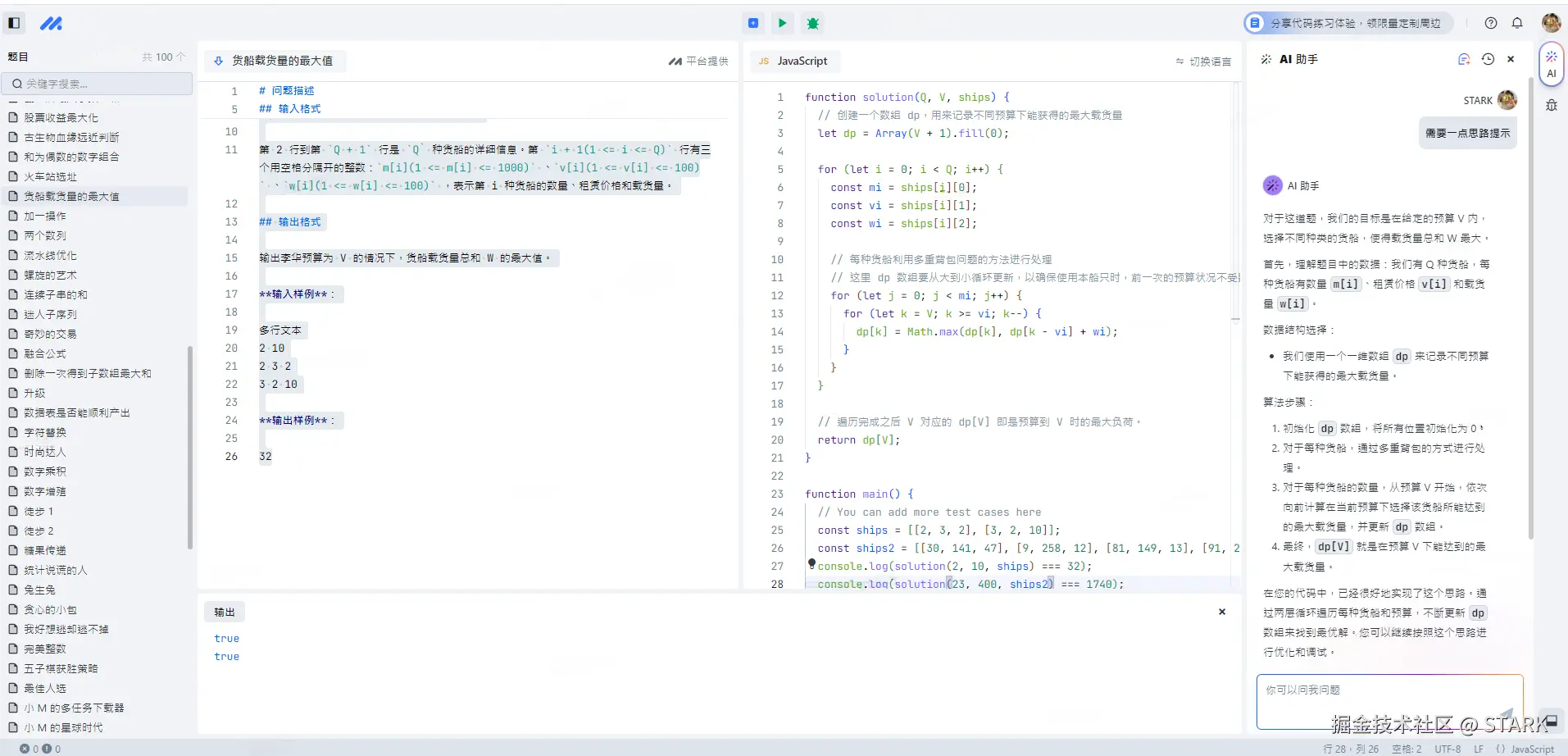The width and height of the screenshot is (1568, 756).
Task: Click LF line-ending selector in status bar
Action: pyautogui.click(x=1480, y=749)
